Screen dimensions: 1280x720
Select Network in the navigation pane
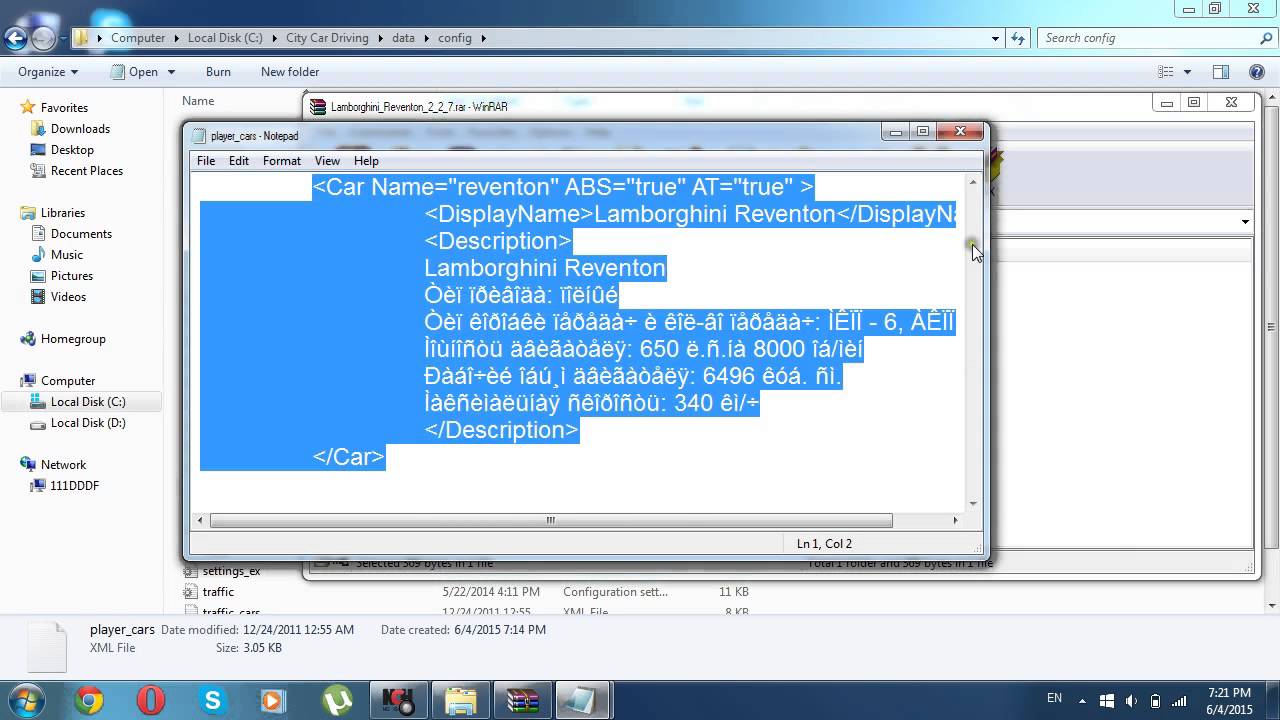click(63, 465)
